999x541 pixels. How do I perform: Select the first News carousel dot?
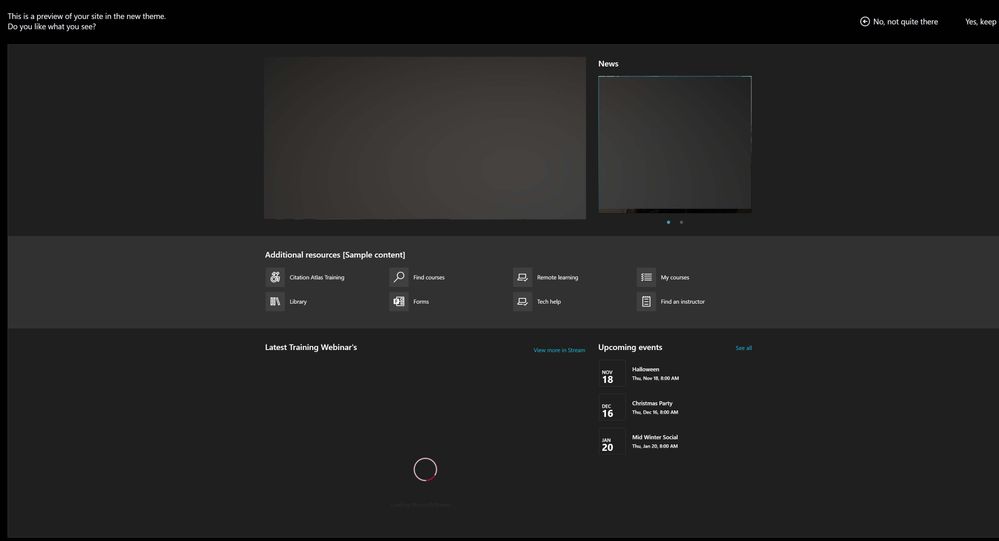click(x=668, y=222)
